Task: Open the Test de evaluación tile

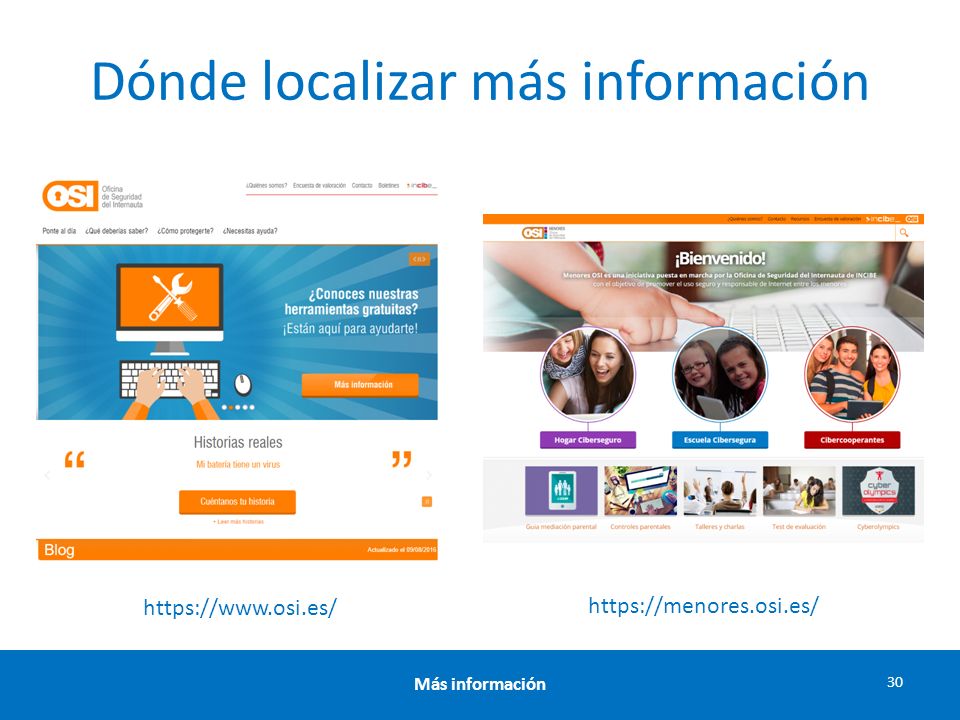Action: [x=799, y=498]
